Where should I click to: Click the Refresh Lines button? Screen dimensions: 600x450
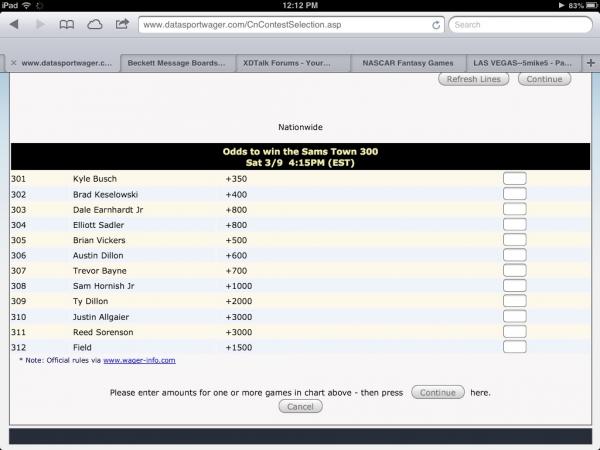(x=474, y=79)
